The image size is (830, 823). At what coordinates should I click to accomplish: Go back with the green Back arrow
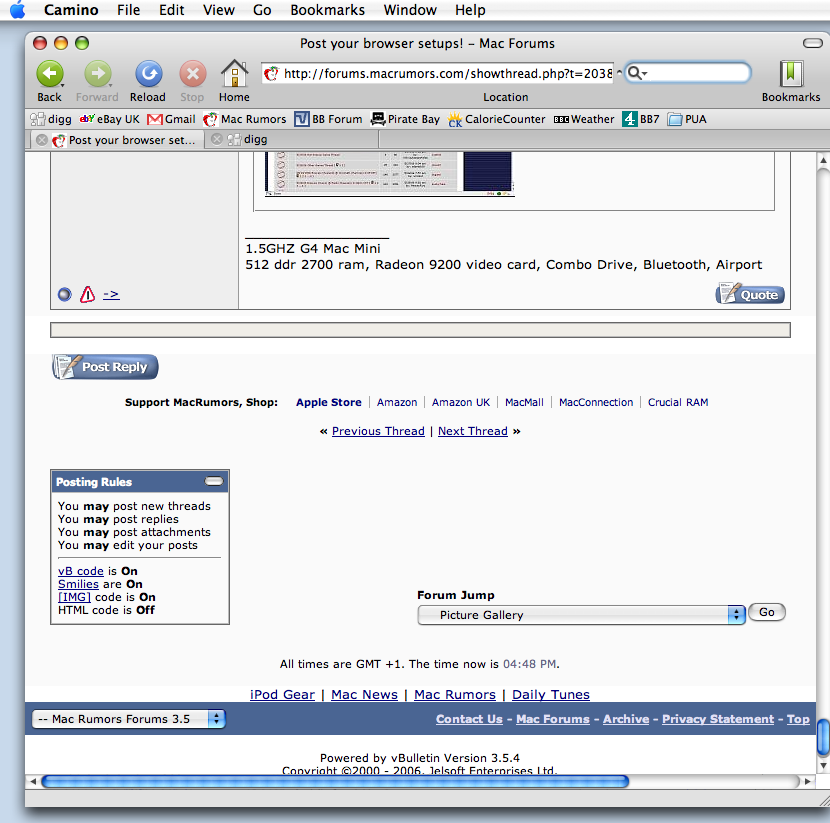tap(50, 74)
